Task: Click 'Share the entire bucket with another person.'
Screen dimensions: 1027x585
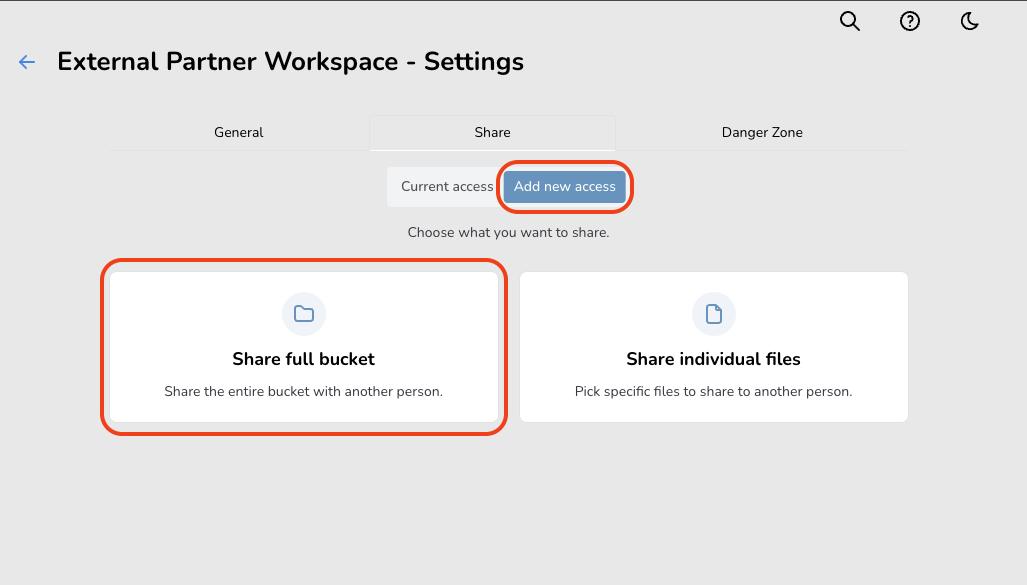Action: pos(304,392)
